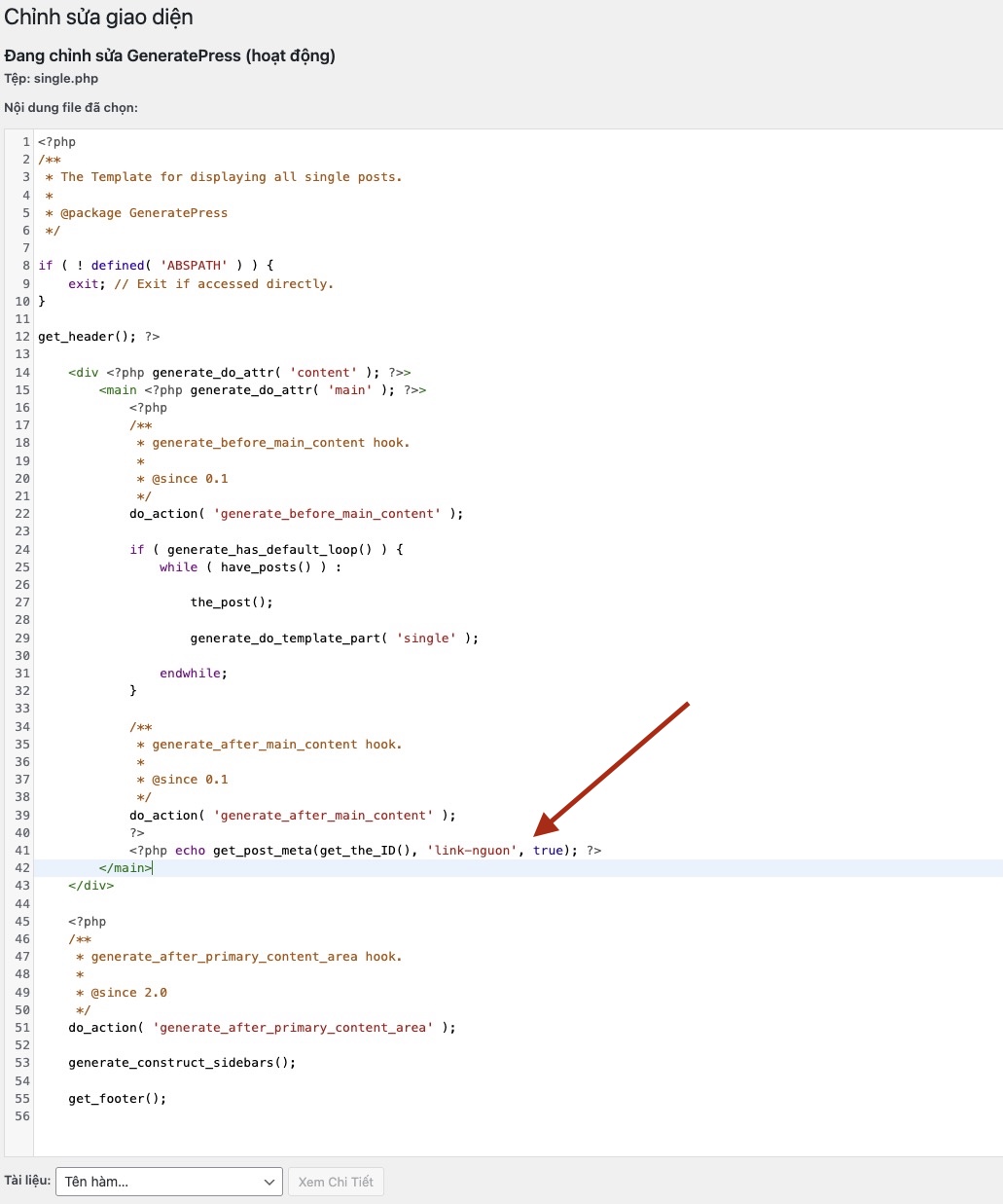Viewport: 1003px width, 1204px height.
Task: Click the "Xem Chi Tiết" button
Action: (x=336, y=1182)
